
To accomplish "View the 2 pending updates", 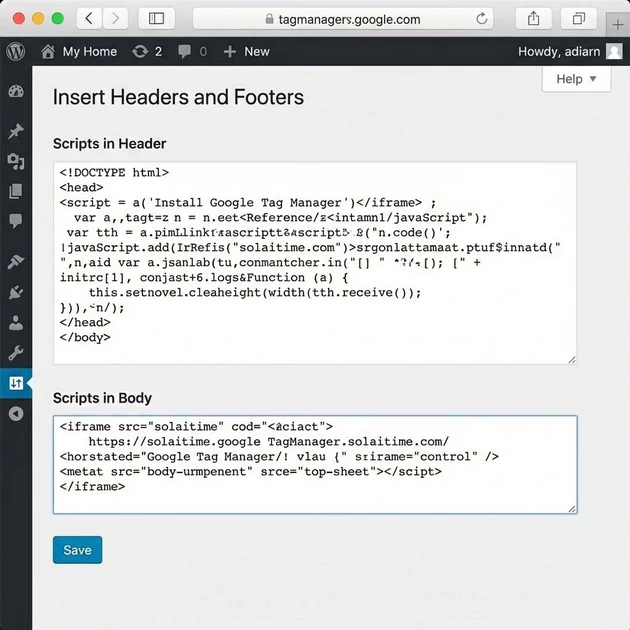I will pyautogui.click(x=147, y=51).
